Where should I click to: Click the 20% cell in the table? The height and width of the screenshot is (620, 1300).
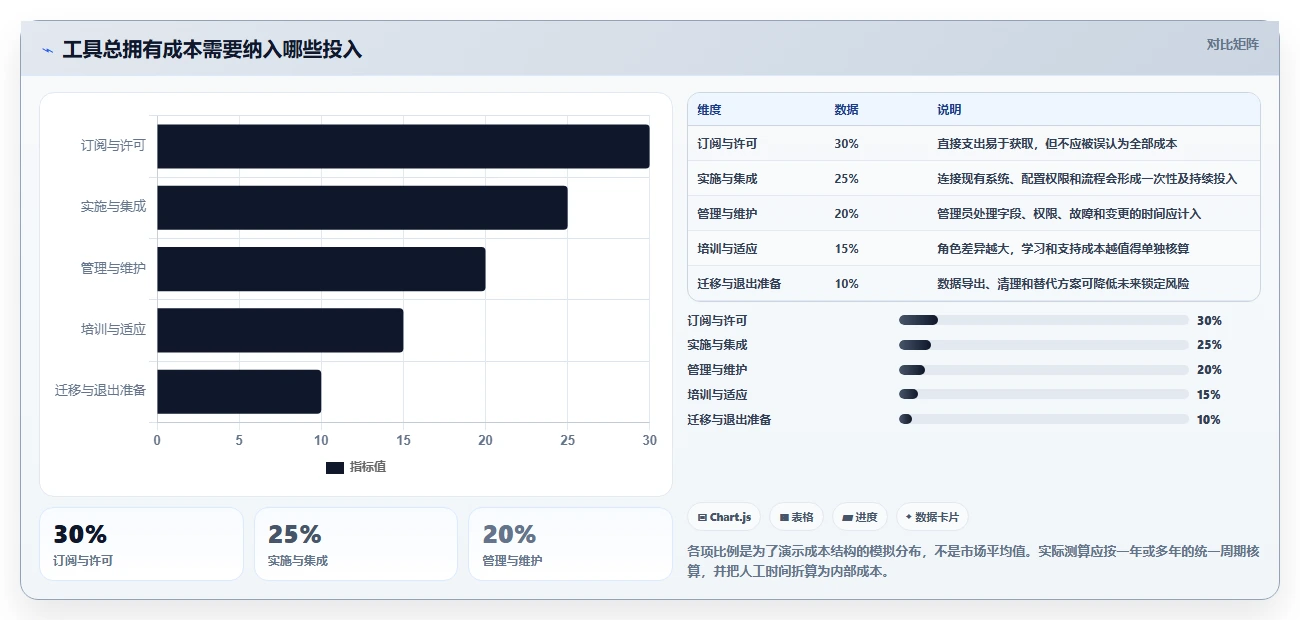coord(846,214)
